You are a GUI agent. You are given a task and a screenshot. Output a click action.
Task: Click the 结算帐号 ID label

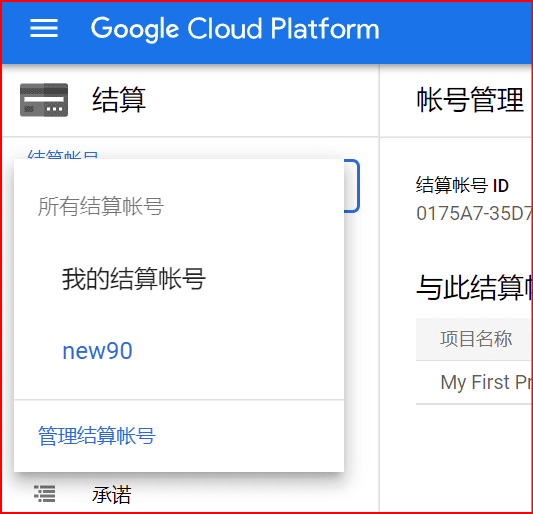tap(462, 186)
